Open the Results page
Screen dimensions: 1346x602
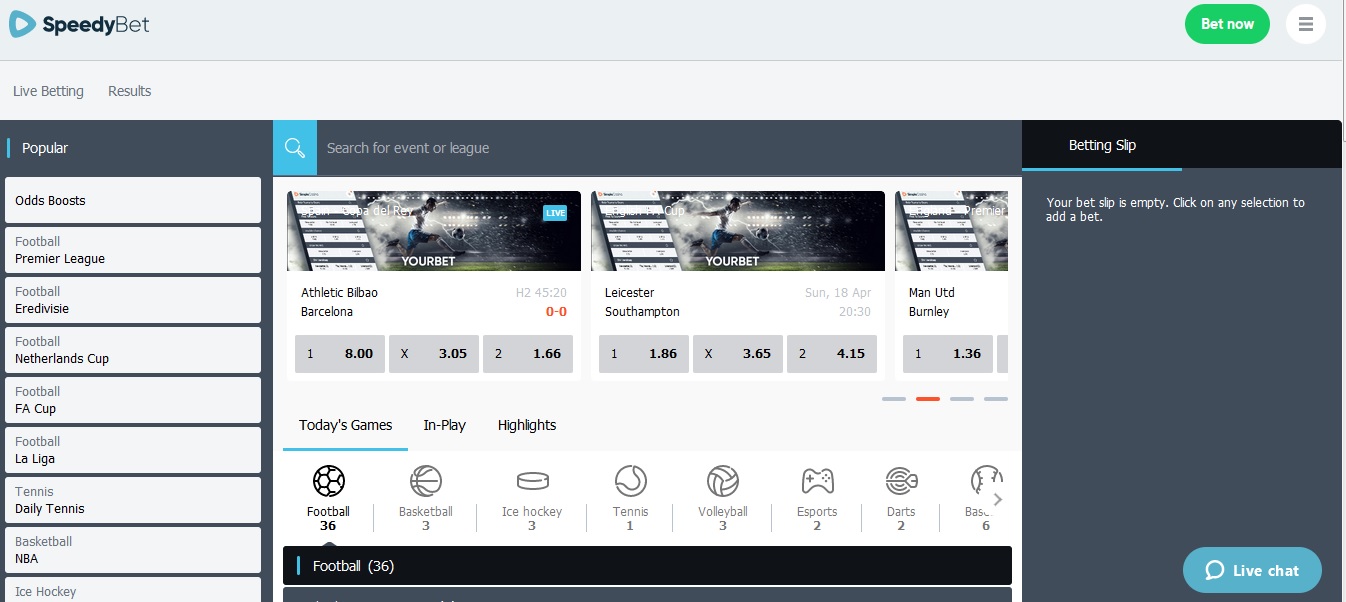(x=130, y=91)
